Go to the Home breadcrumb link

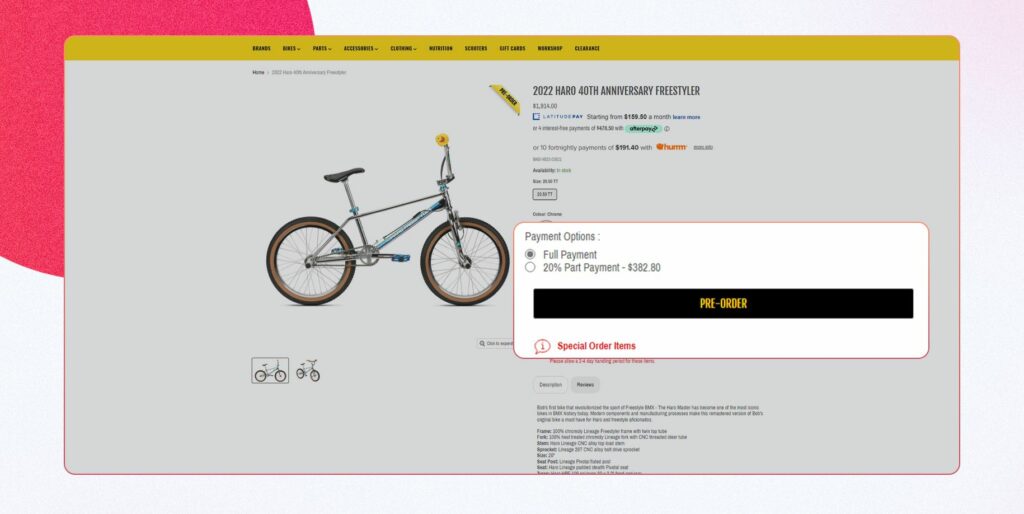click(x=259, y=72)
